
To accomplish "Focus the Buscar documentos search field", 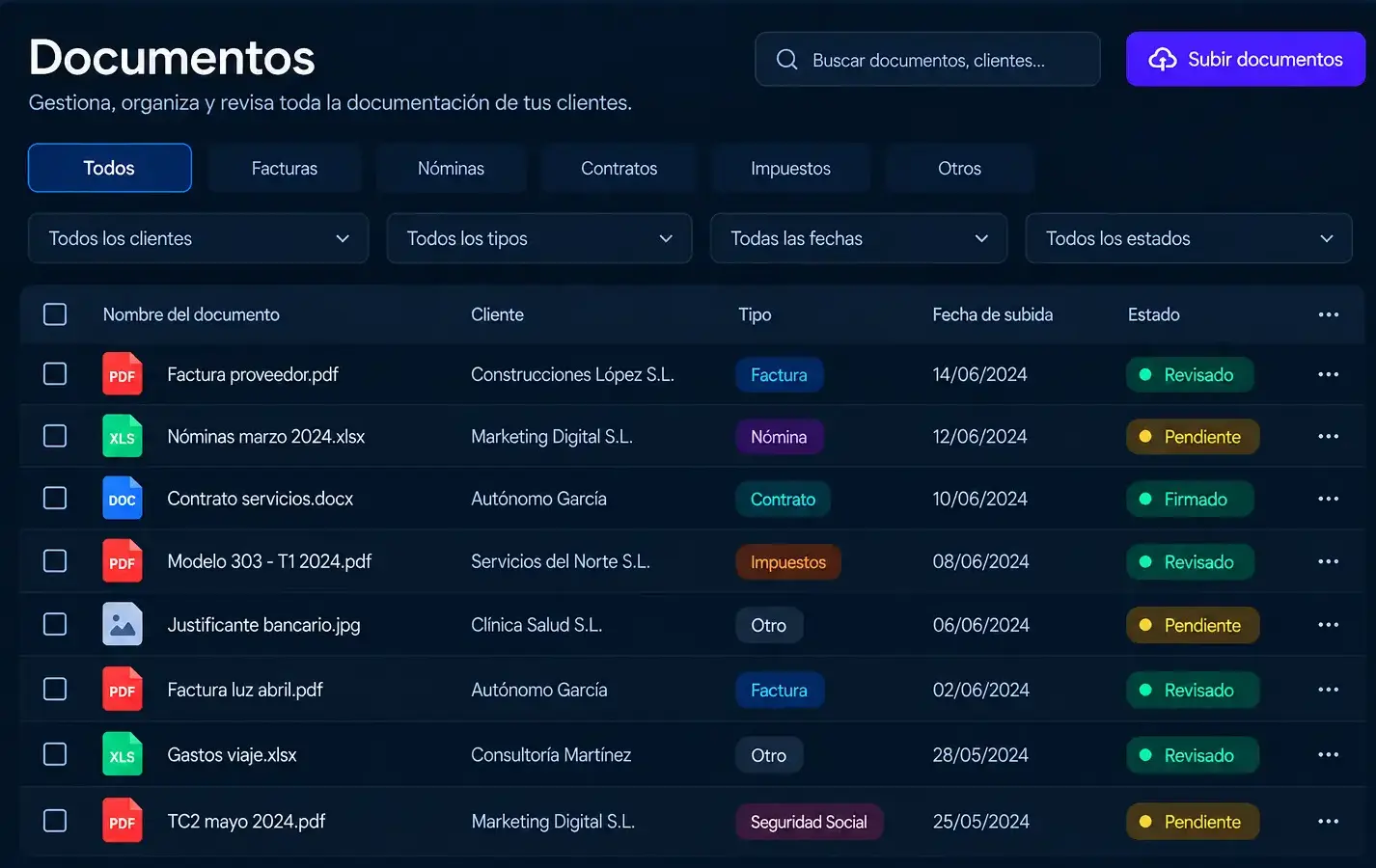I will coord(927,60).
